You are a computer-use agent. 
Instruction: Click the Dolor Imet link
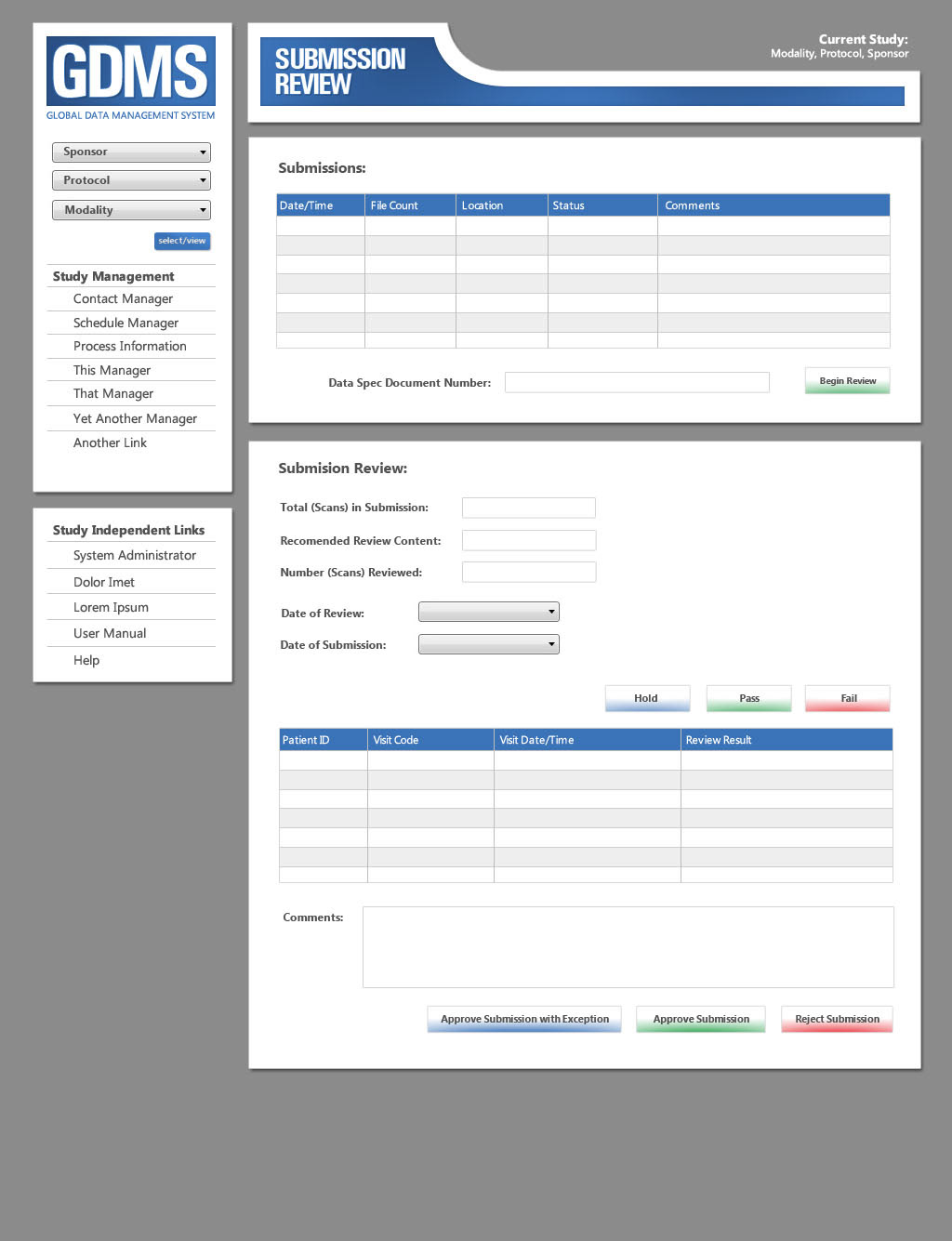tap(104, 582)
